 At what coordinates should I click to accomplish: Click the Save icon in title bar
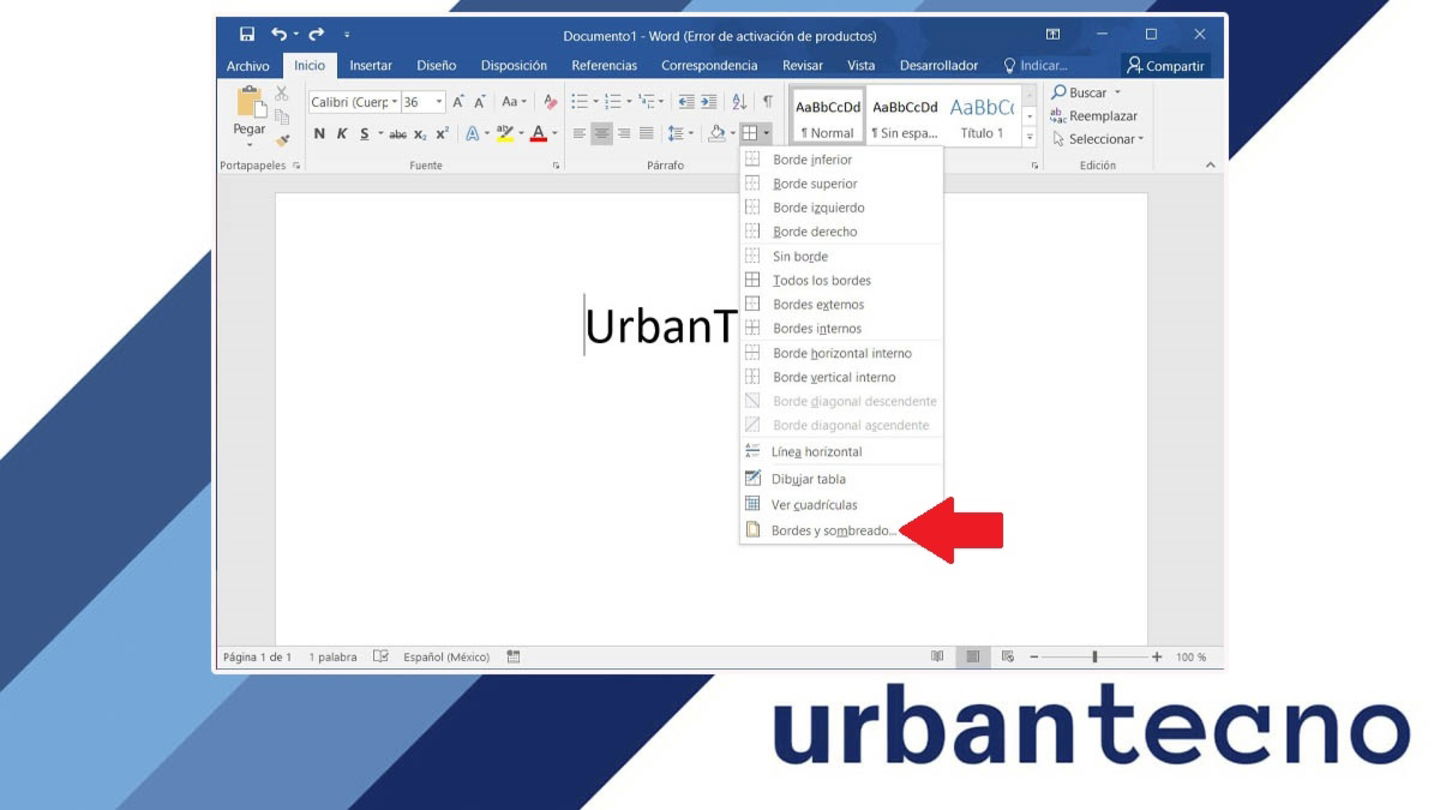247,35
